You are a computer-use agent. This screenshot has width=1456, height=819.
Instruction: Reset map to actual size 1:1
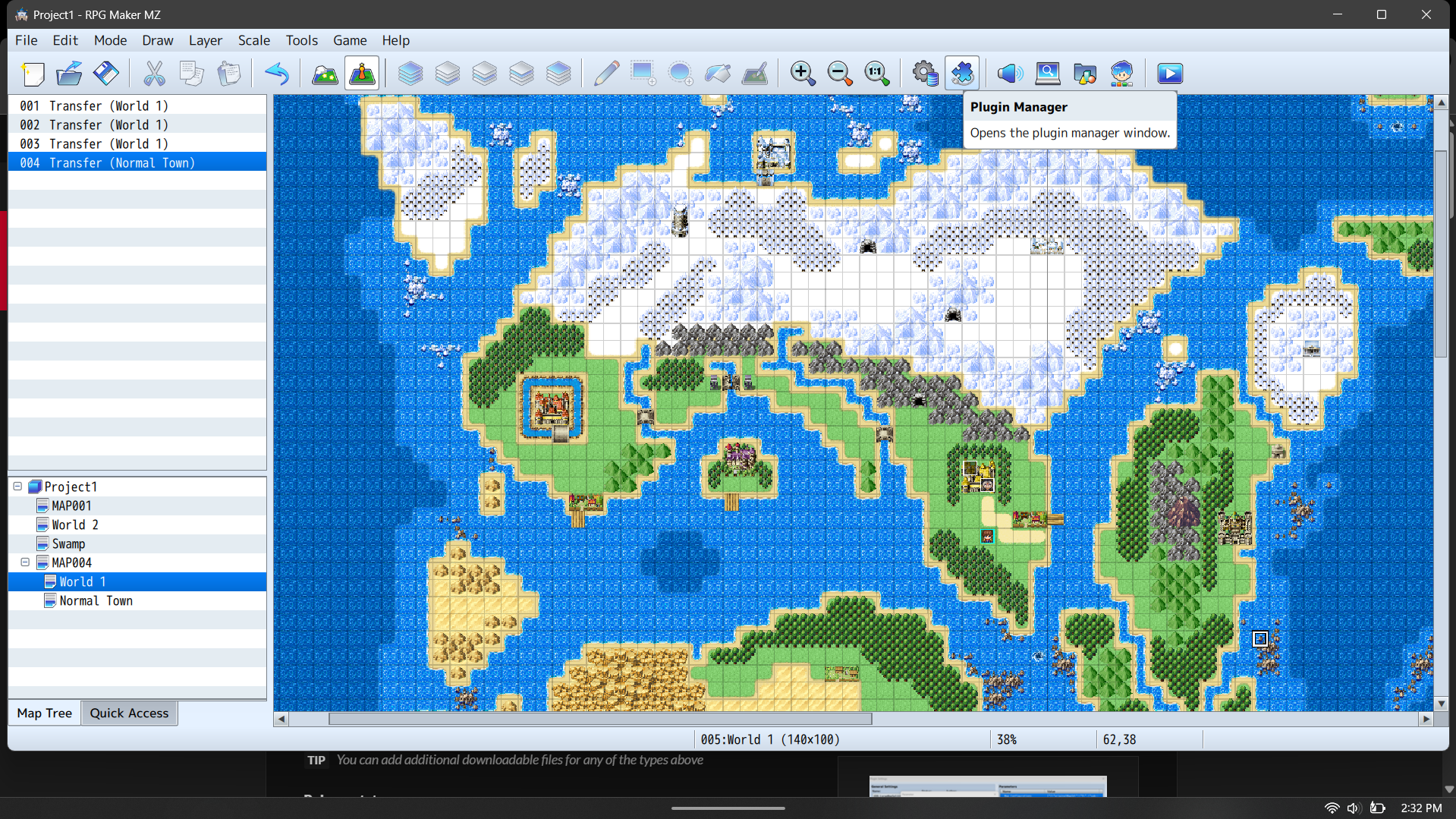click(x=877, y=74)
